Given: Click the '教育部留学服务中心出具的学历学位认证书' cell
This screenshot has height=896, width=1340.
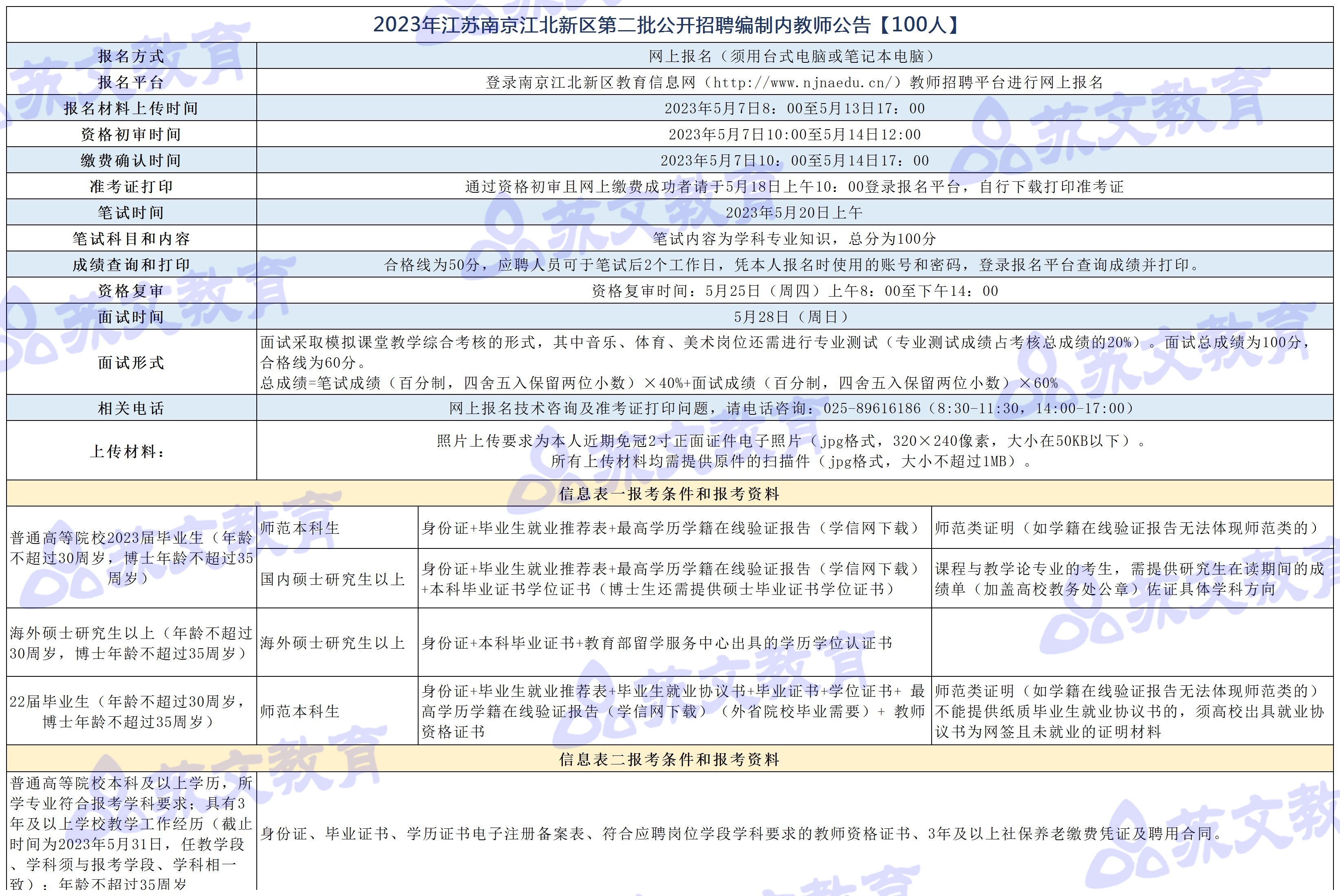Looking at the screenshot, I should [x=674, y=642].
